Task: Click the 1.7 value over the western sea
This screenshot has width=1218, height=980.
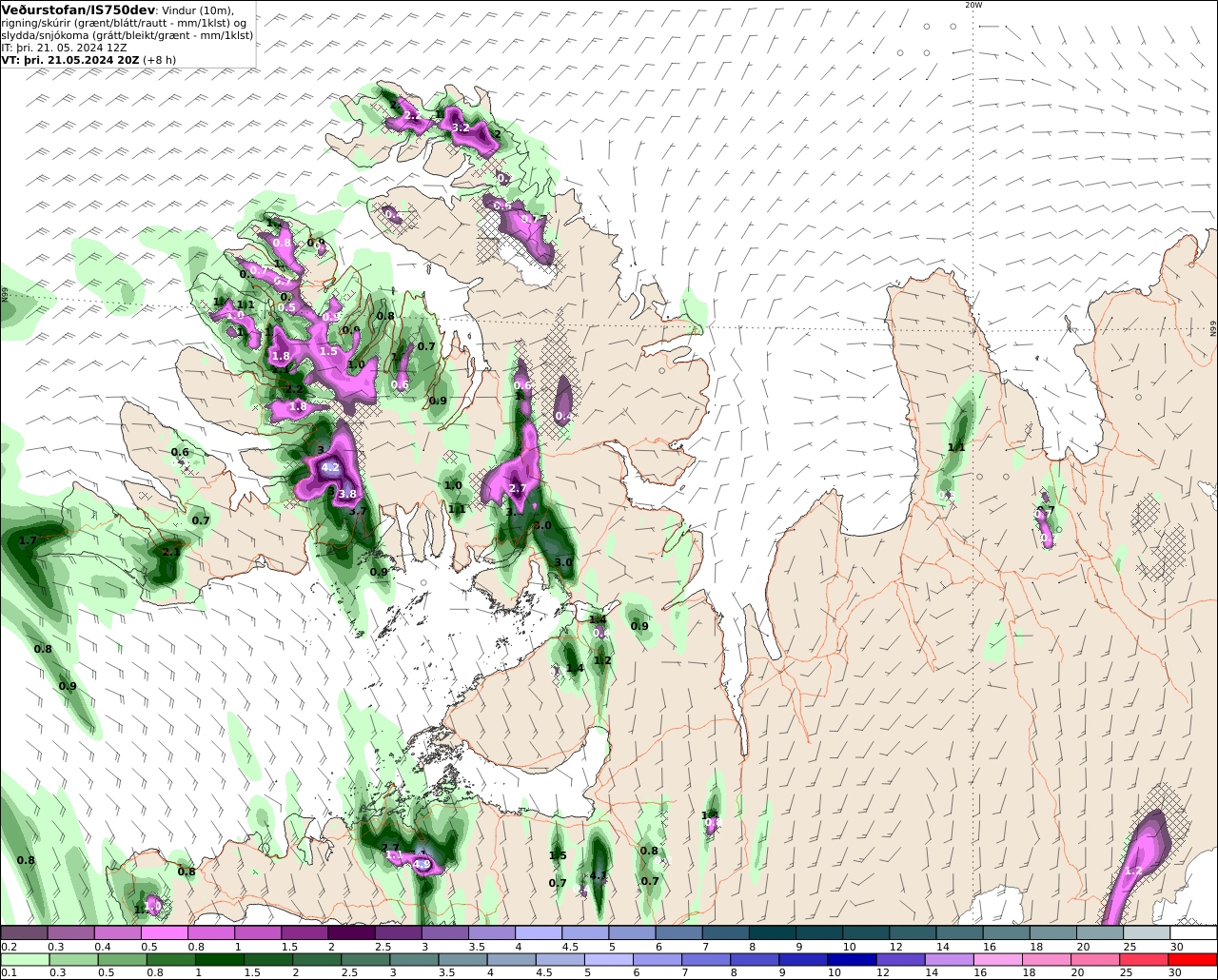Action: (x=28, y=540)
